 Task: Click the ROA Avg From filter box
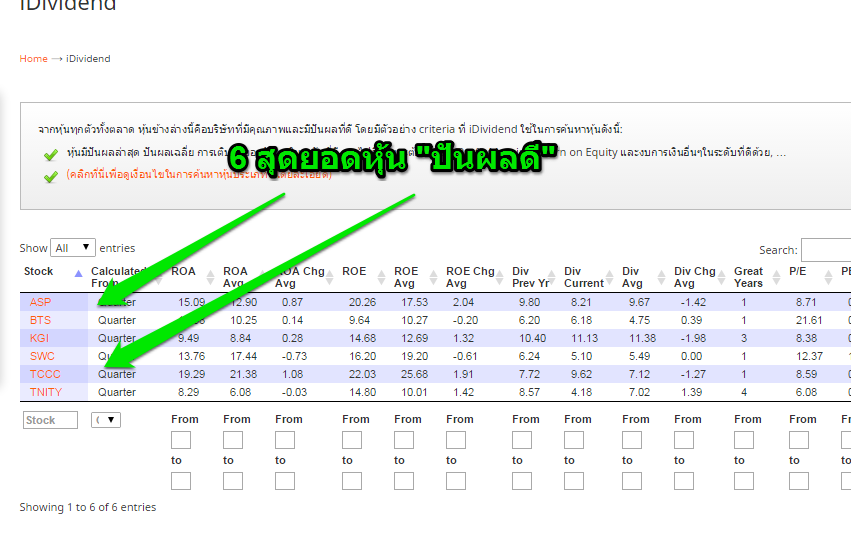pos(233,440)
